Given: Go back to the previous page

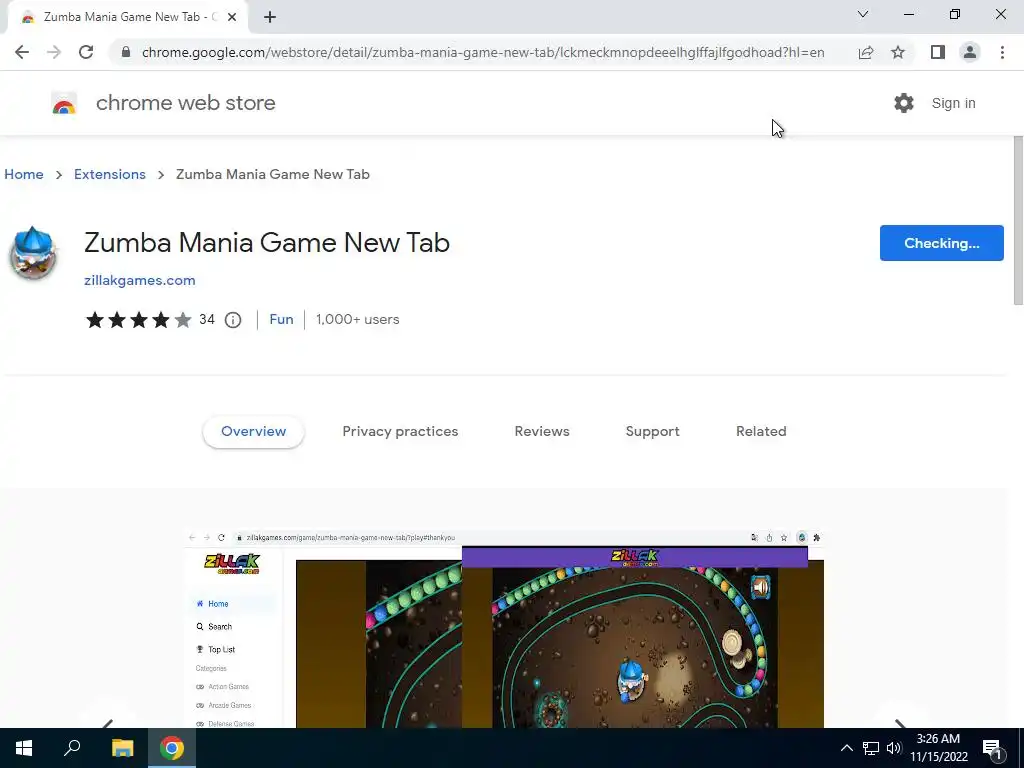Looking at the screenshot, I should tap(22, 52).
